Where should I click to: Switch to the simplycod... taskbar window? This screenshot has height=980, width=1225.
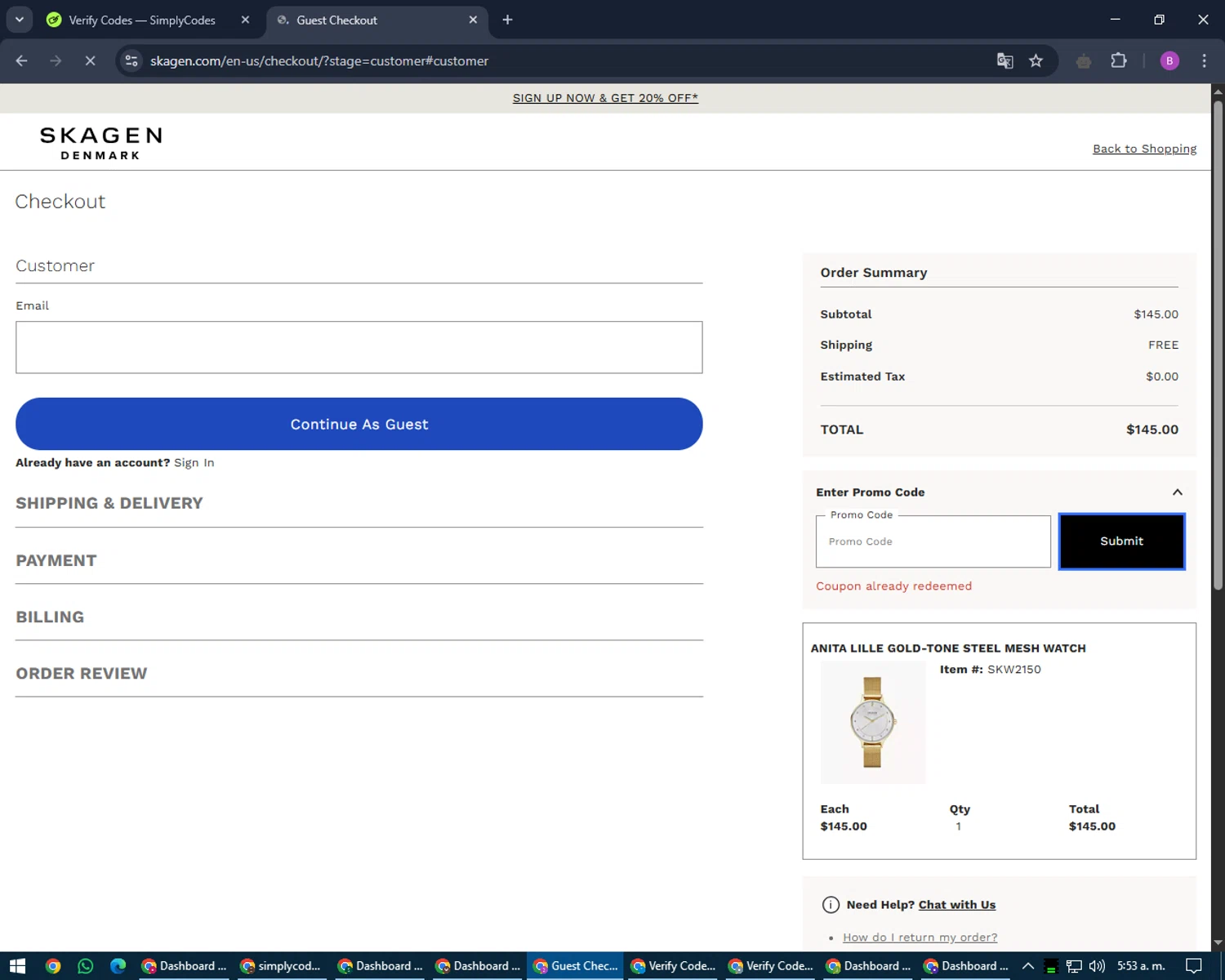[281, 966]
